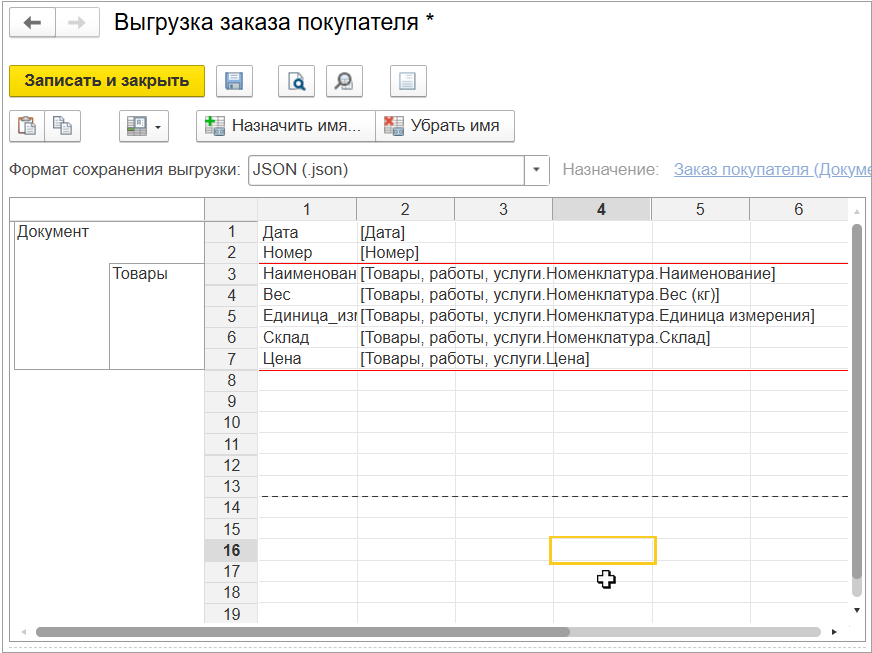Expand the export format dropdown arrow
The height and width of the screenshot is (653, 872).
537,170
